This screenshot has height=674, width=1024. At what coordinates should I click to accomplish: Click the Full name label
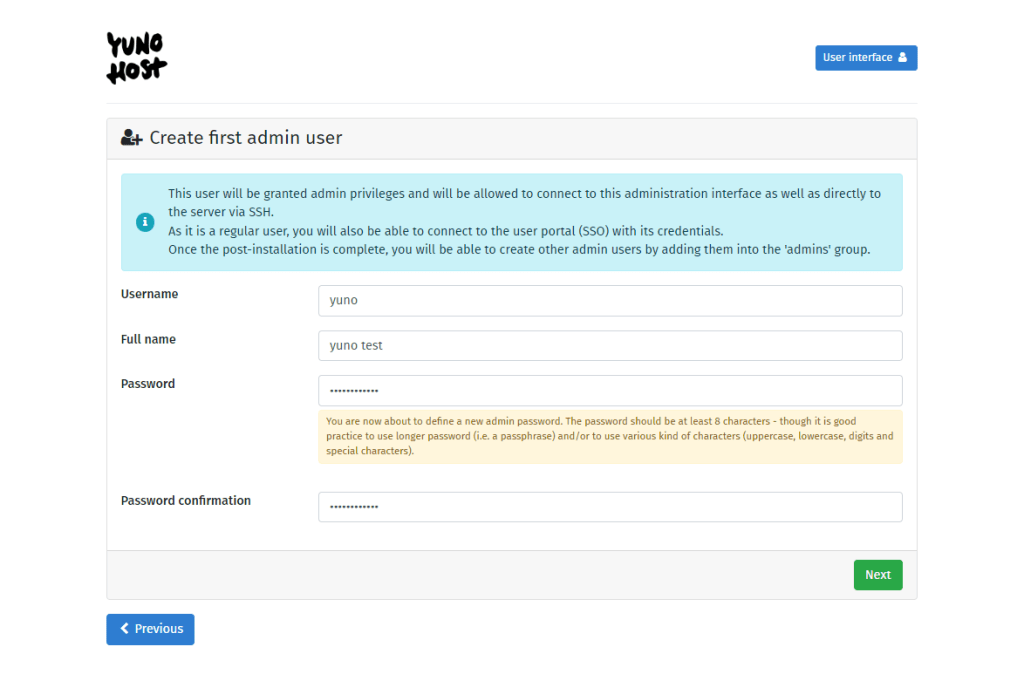[148, 339]
